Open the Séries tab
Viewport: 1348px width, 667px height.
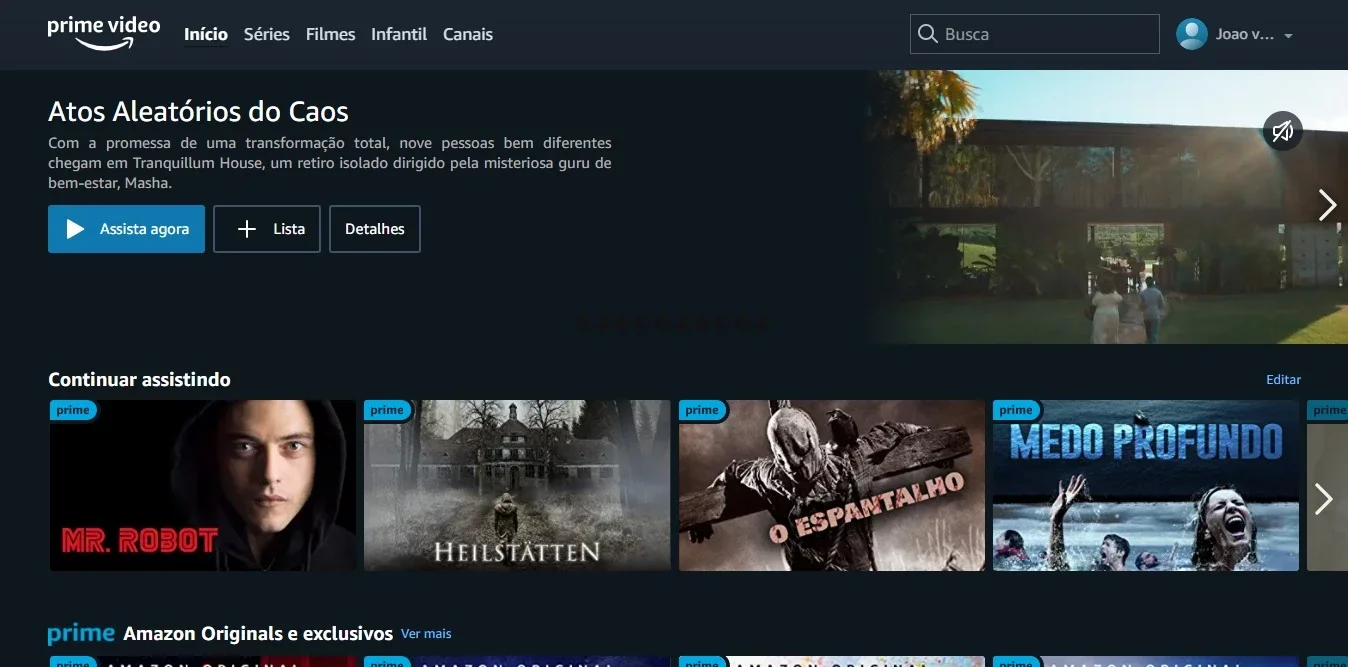pyautogui.click(x=267, y=34)
